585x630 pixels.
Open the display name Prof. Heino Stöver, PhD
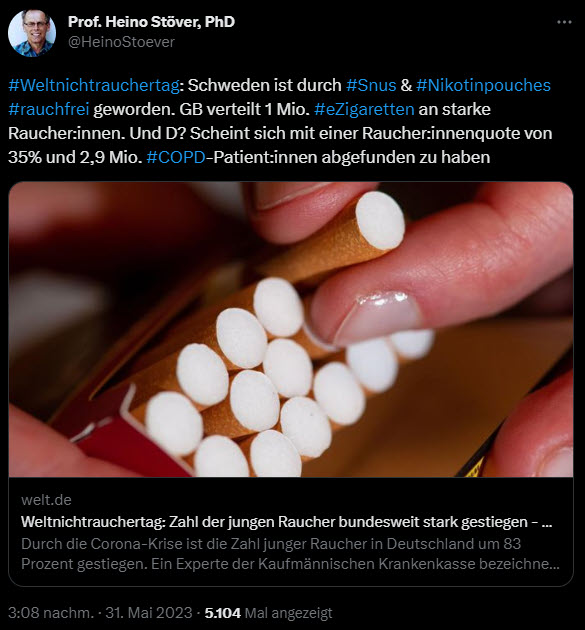point(151,22)
